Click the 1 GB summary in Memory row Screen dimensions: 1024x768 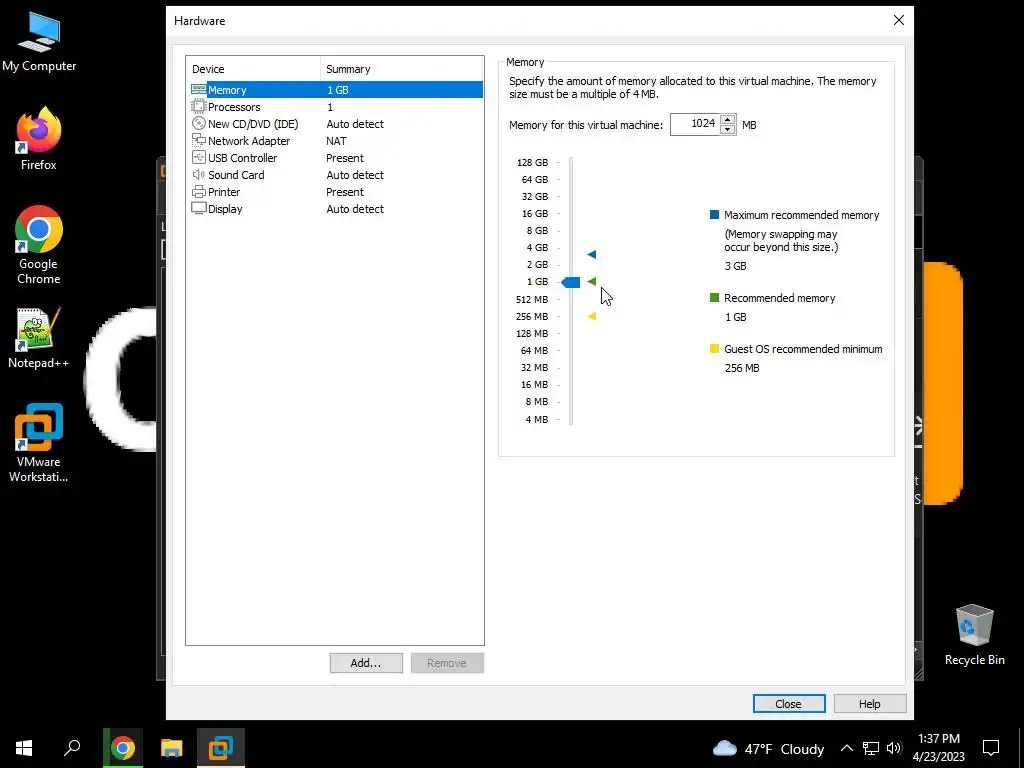[338, 89]
